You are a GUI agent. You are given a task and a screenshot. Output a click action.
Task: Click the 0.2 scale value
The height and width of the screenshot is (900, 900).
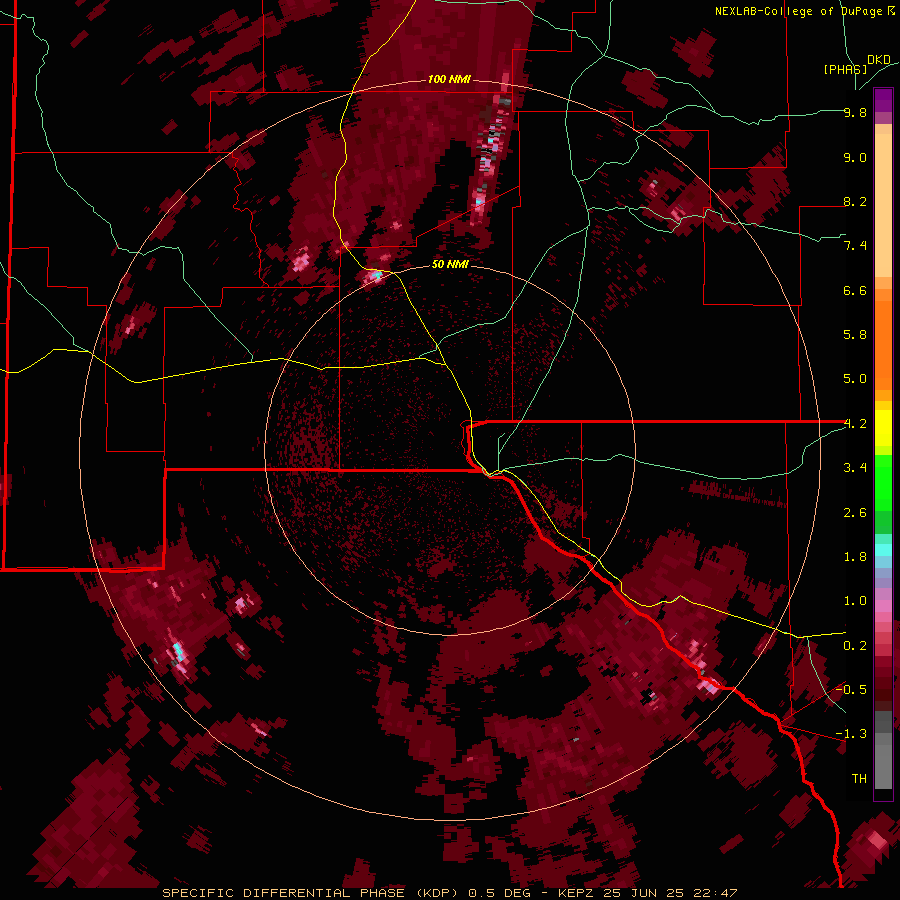[x=855, y=646]
